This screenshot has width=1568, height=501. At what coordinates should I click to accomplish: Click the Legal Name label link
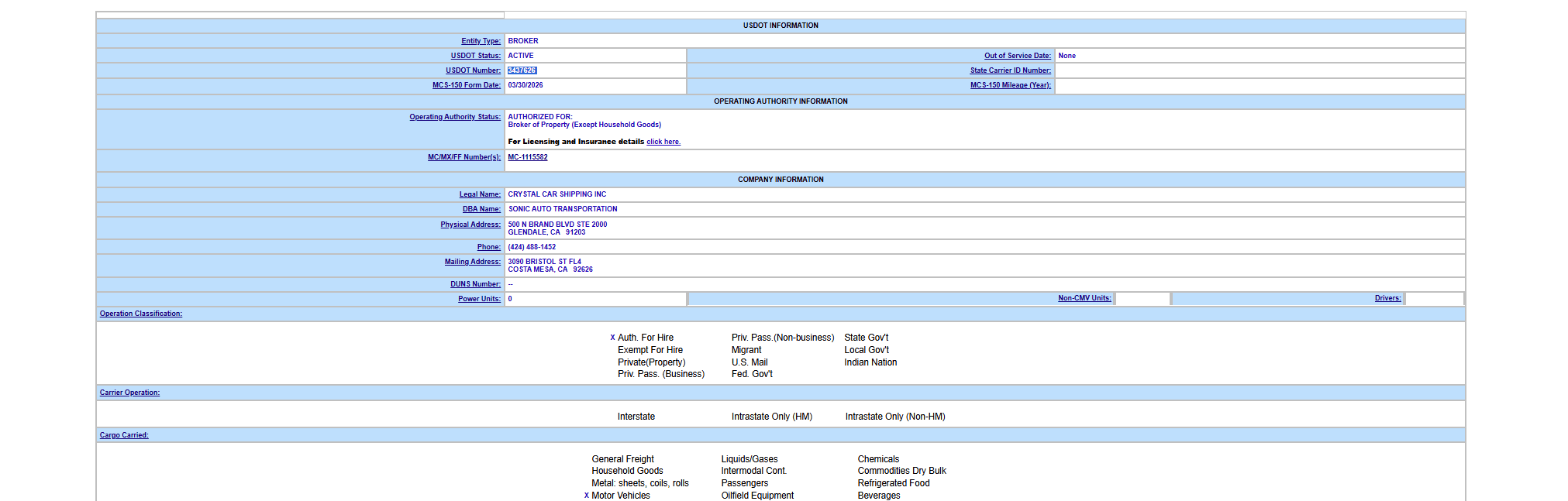click(x=480, y=194)
